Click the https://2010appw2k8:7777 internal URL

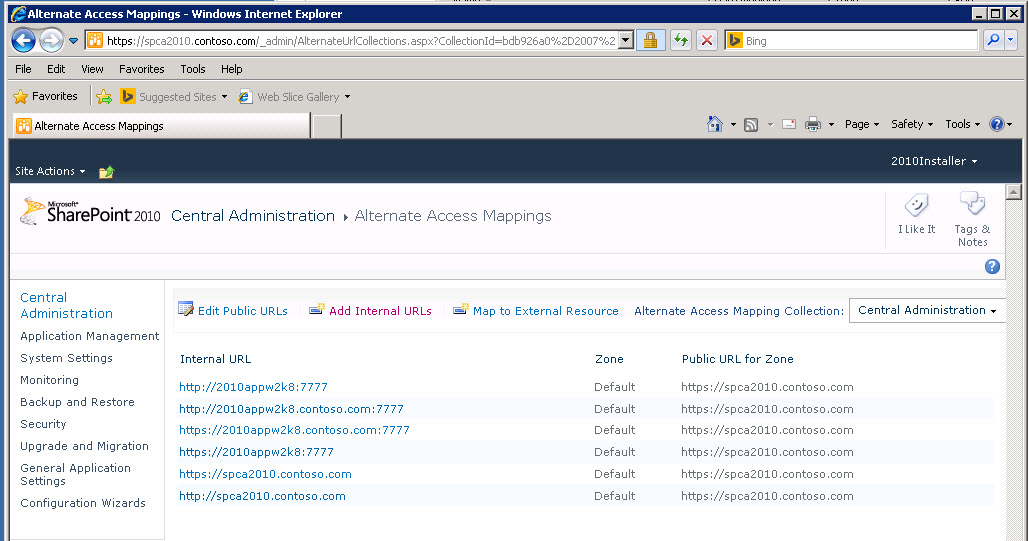256,452
